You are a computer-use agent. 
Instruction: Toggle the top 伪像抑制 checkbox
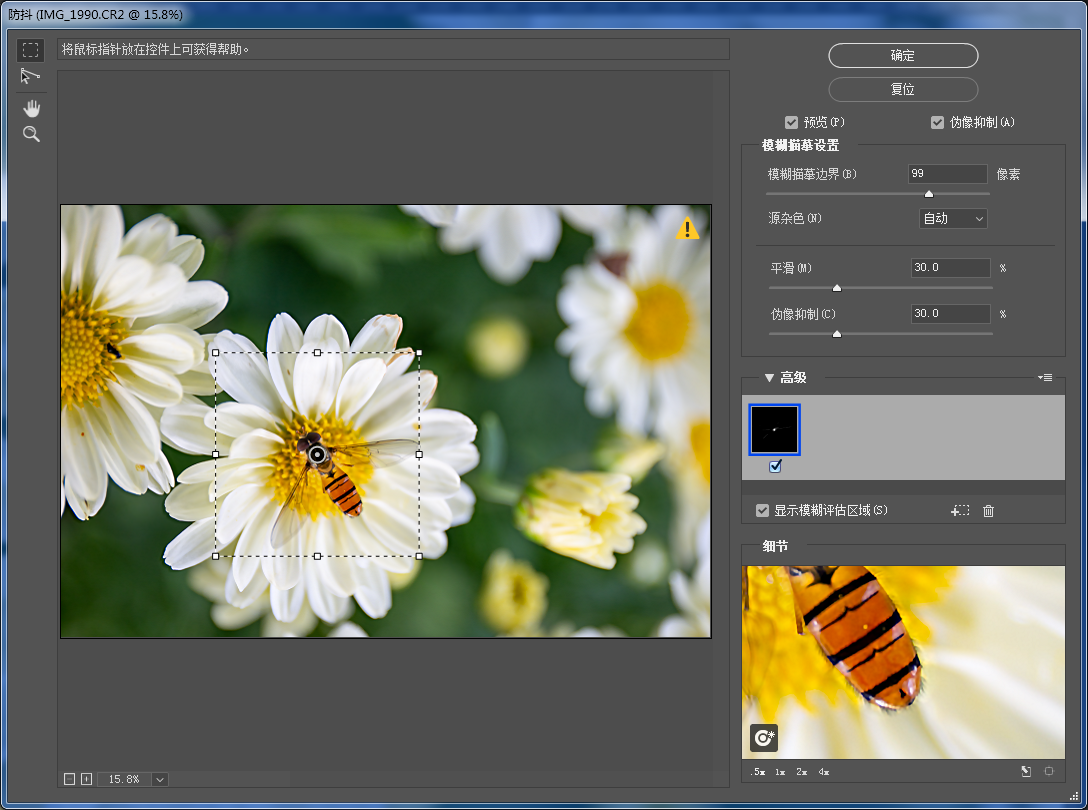coord(937,122)
